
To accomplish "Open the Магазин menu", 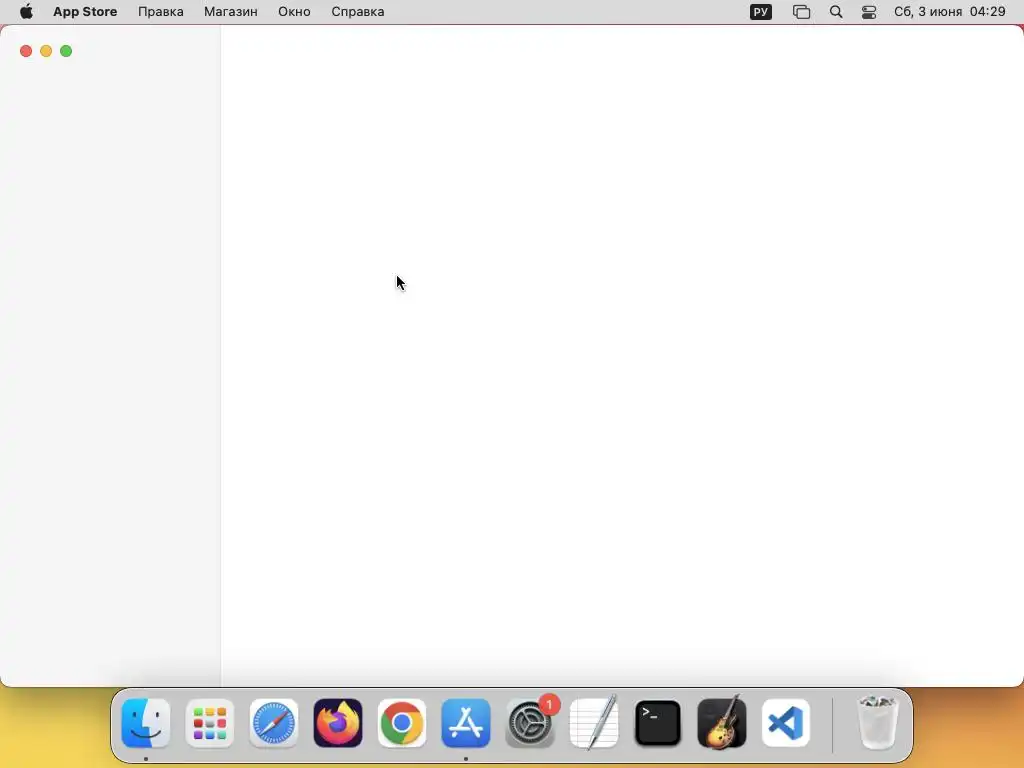I will point(231,12).
